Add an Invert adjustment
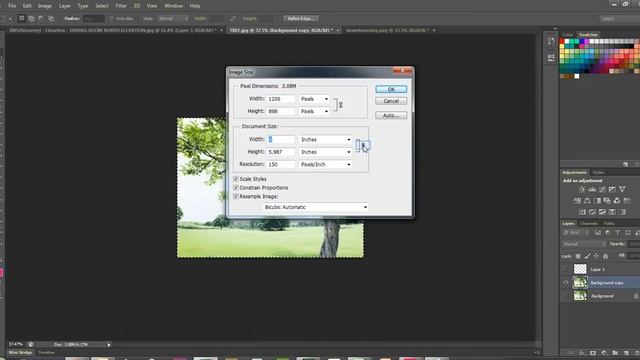 [582, 212]
